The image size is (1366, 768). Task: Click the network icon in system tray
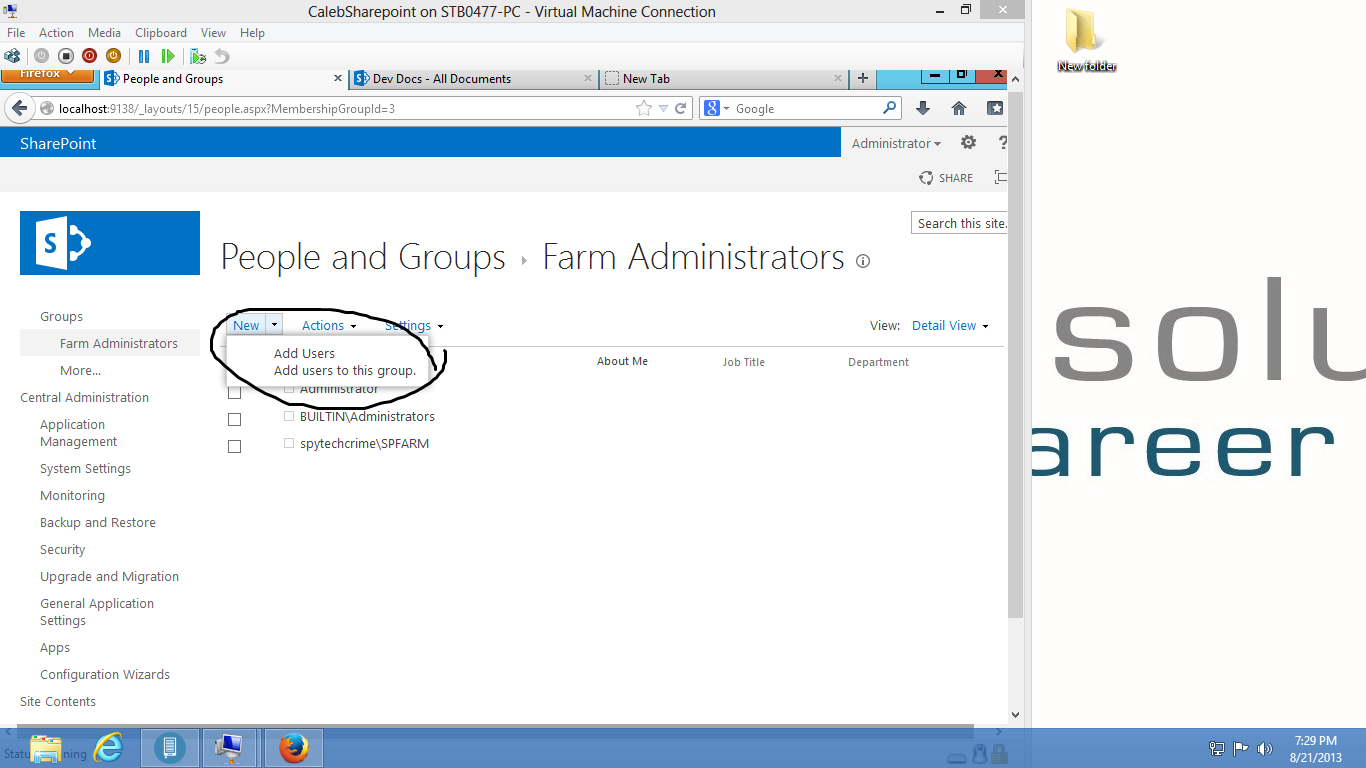(1217, 748)
